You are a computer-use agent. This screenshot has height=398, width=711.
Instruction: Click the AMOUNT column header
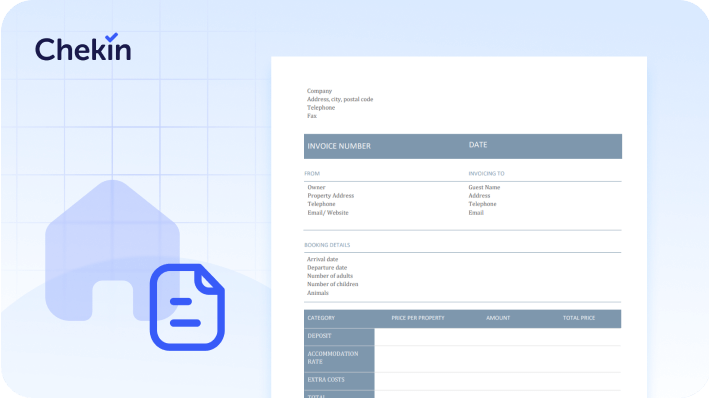tap(498, 318)
